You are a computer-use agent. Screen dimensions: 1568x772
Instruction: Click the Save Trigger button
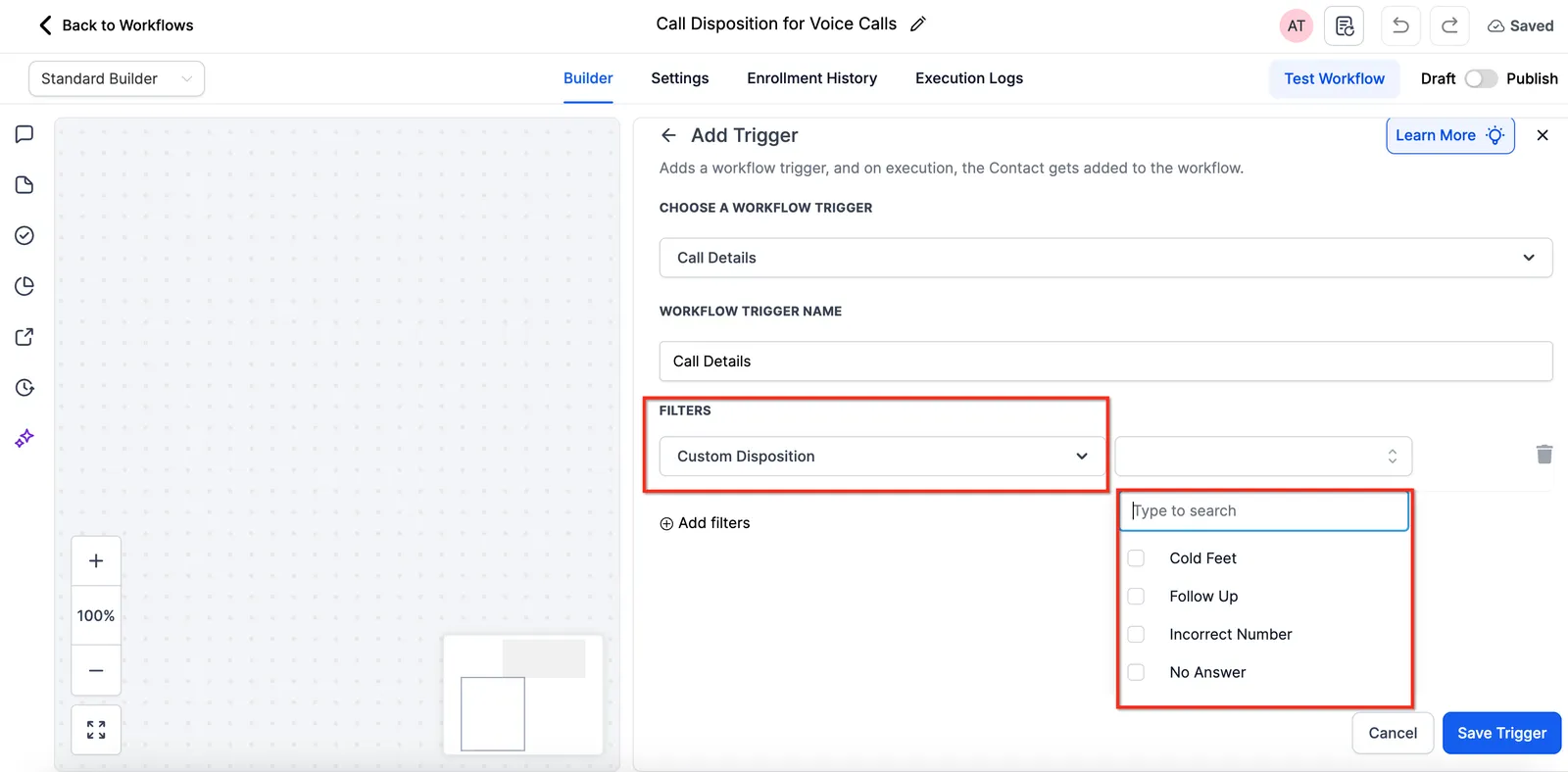pyautogui.click(x=1501, y=733)
